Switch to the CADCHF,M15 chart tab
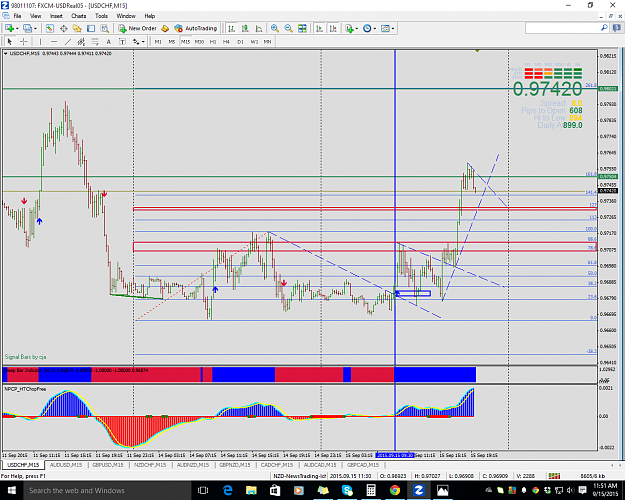This screenshot has height=500, width=625. coord(277,465)
